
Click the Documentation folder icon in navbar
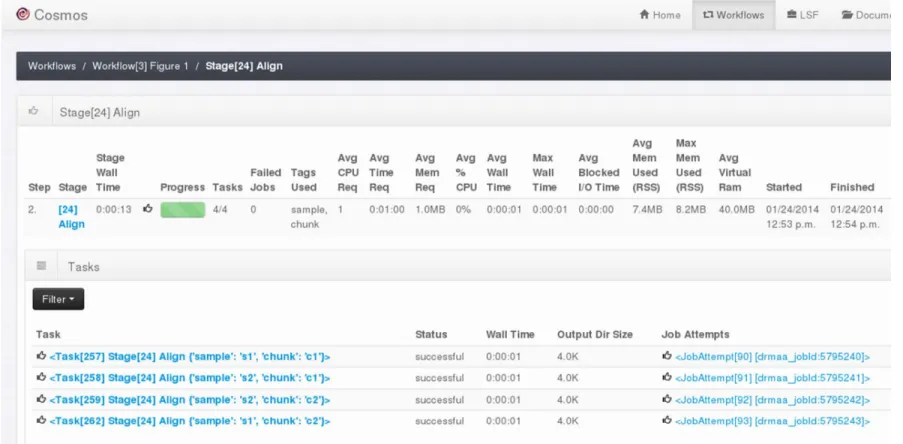(x=847, y=14)
